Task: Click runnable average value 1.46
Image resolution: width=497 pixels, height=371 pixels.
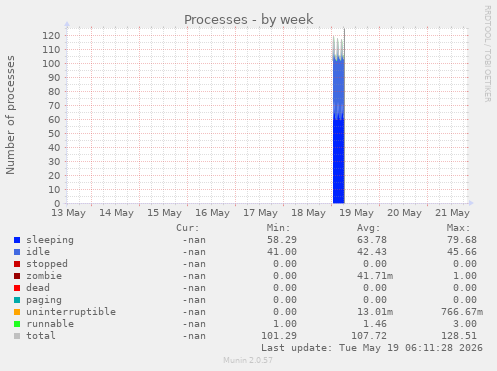Action: 375,324
